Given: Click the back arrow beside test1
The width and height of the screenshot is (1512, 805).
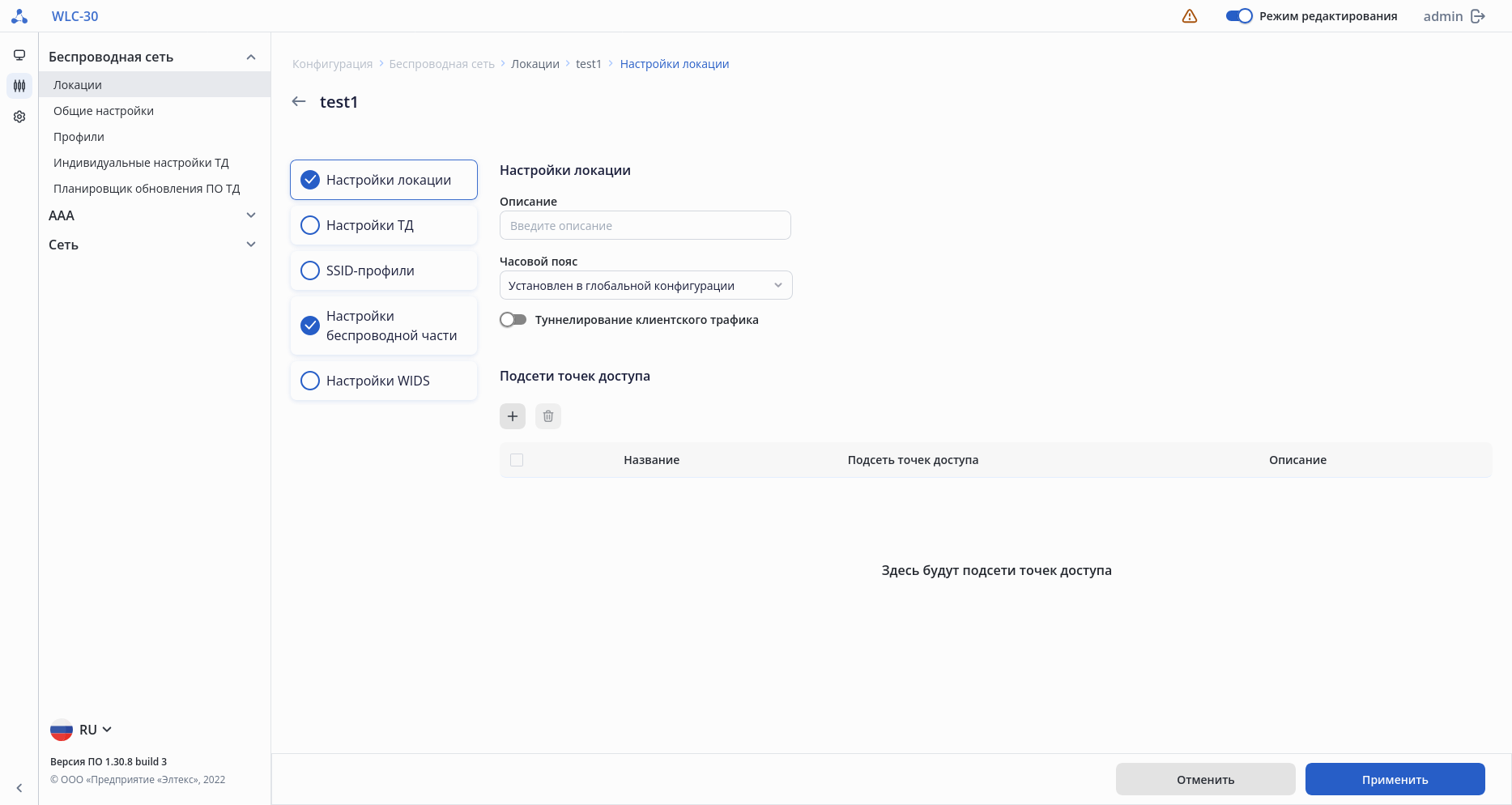Looking at the screenshot, I should pyautogui.click(x=299, y=101).
